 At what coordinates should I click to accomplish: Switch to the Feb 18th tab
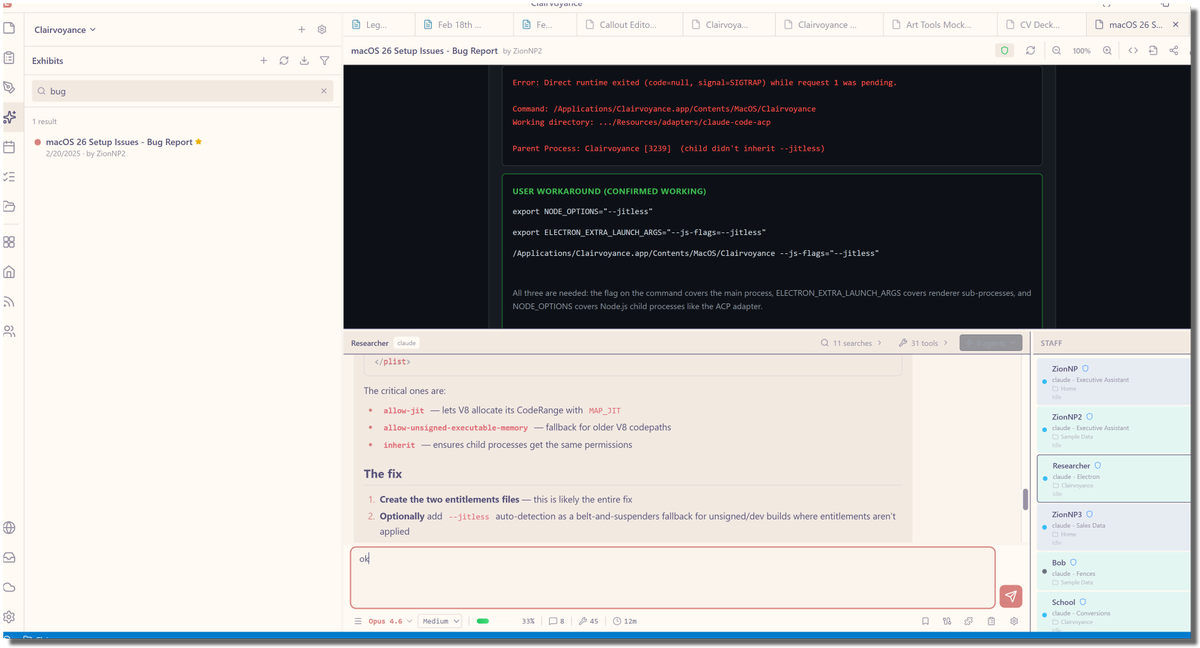[465, 24]
